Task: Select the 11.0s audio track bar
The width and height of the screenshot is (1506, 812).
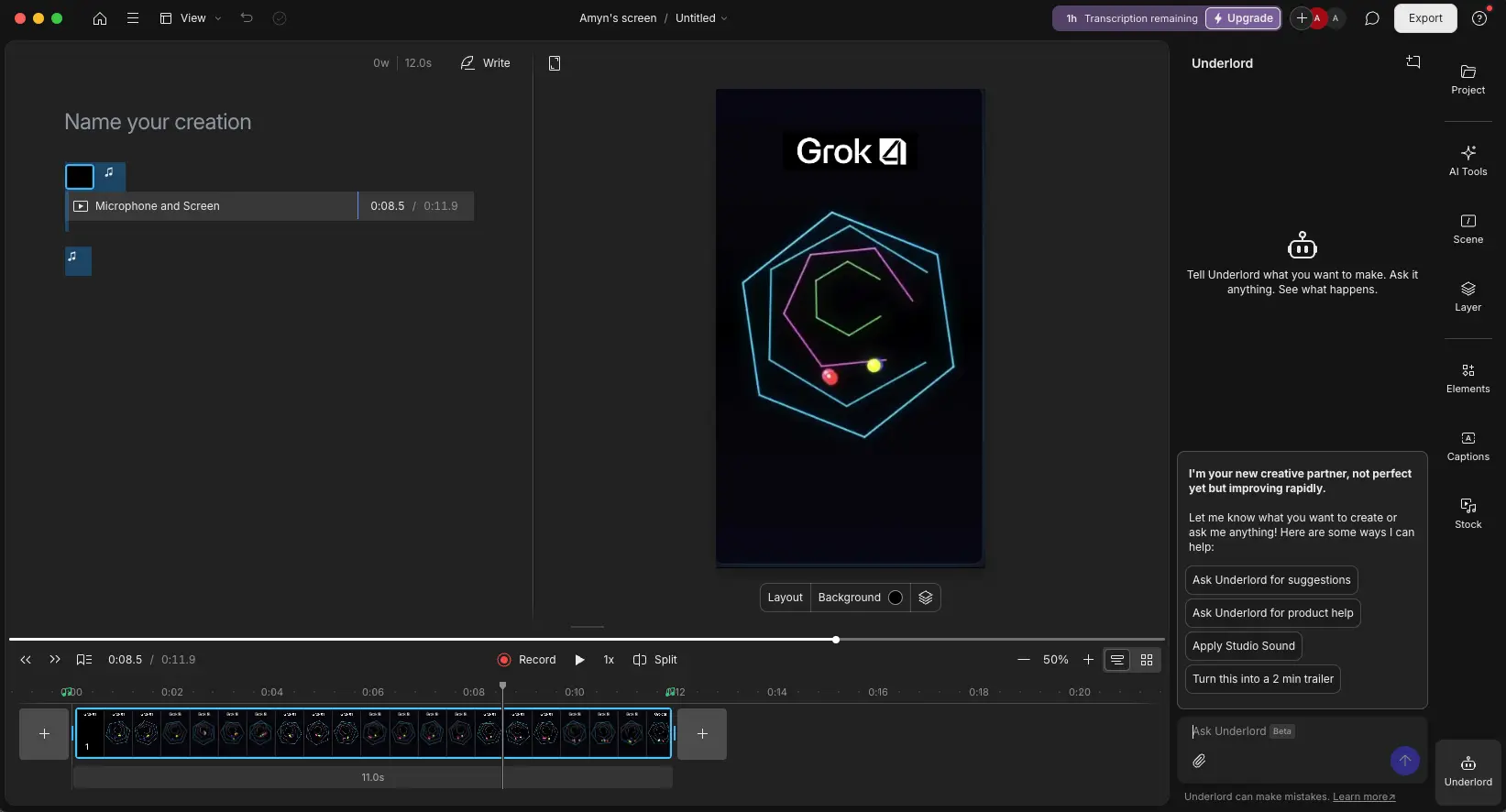Action: point(373,777)
